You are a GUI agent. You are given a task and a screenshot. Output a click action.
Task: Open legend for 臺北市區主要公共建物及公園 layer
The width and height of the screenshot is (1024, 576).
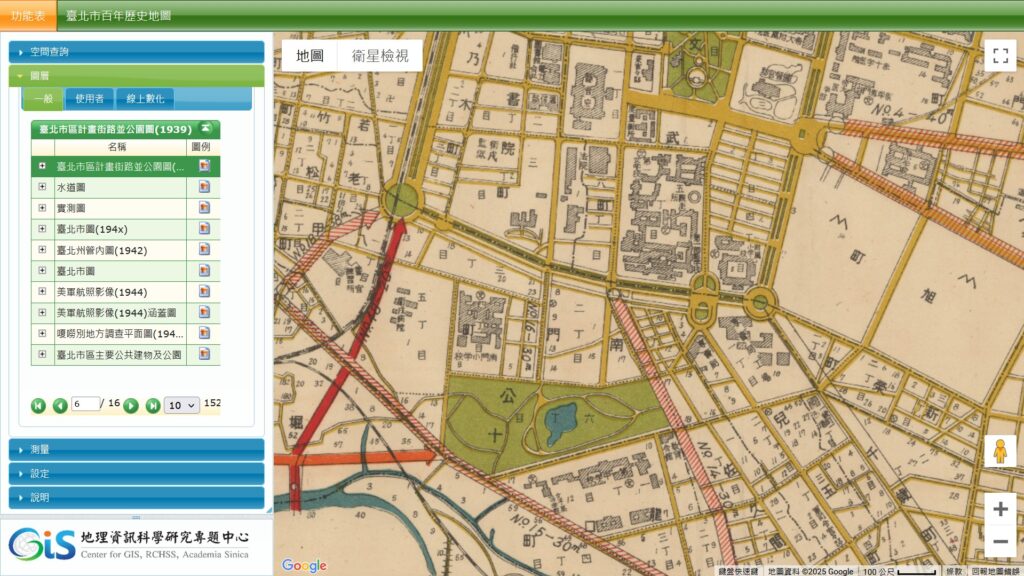[204, 354]
